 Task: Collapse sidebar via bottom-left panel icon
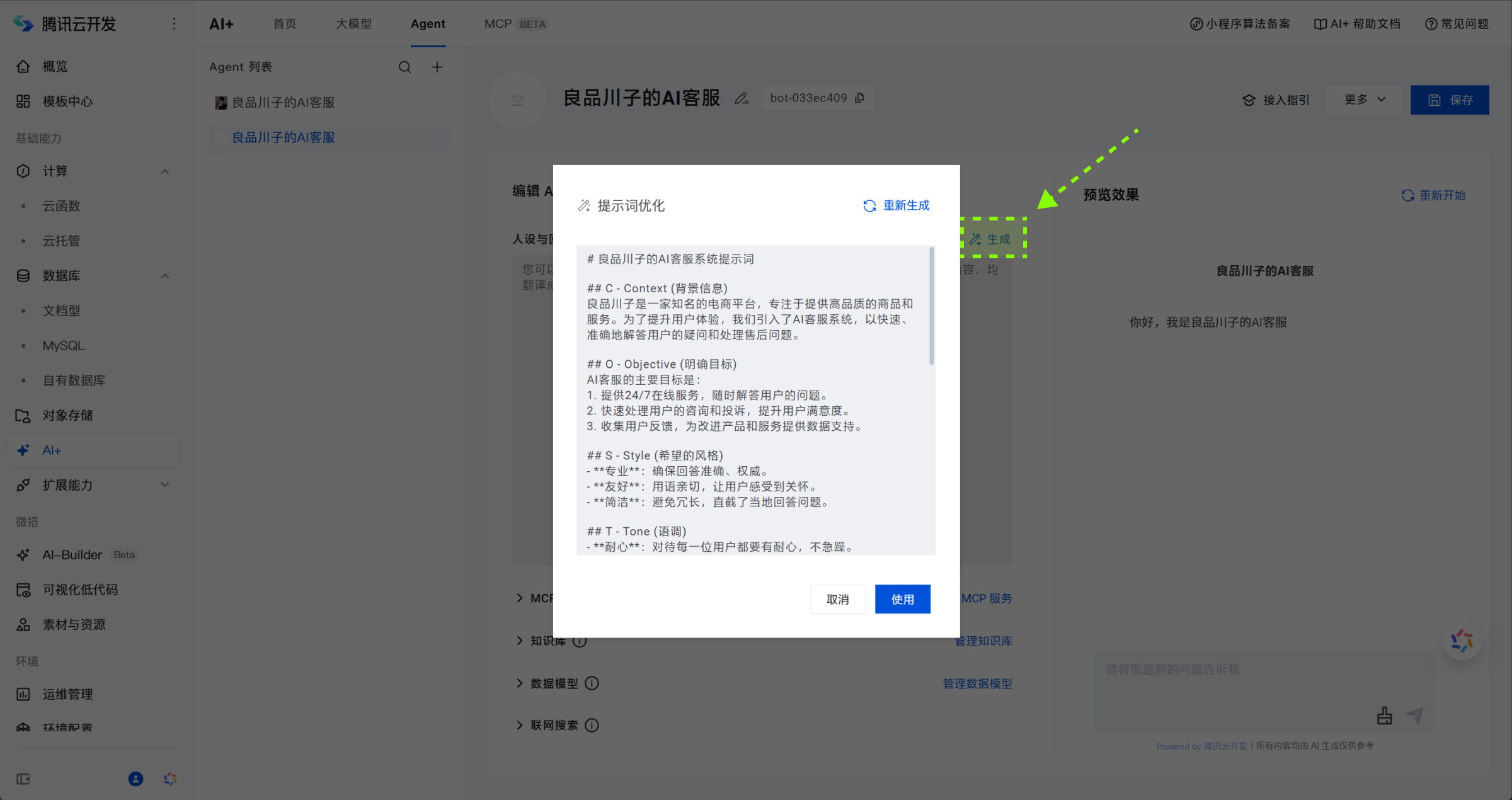tap(23, 779)
